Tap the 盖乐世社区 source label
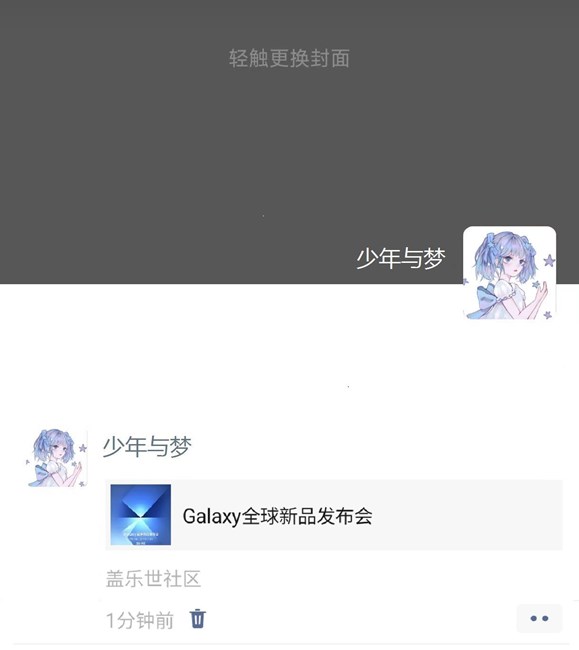The width and height of the screenshot is (579, 650). coord(153,579)
